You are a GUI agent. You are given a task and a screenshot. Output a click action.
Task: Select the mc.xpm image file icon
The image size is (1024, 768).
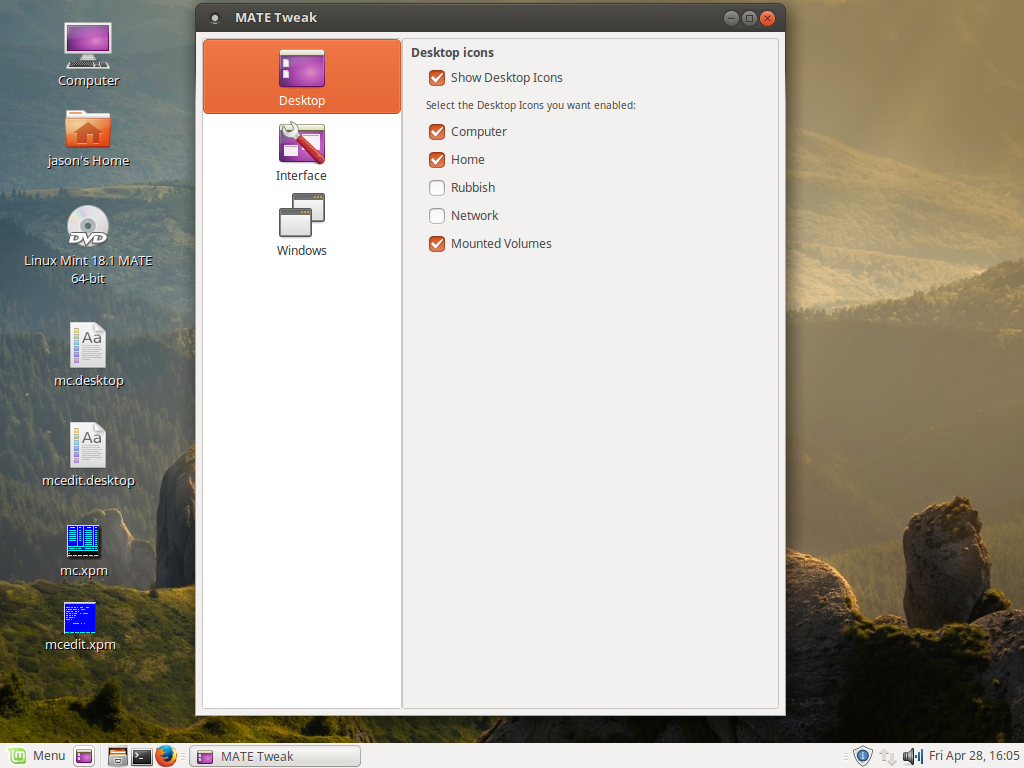(84, 551)
